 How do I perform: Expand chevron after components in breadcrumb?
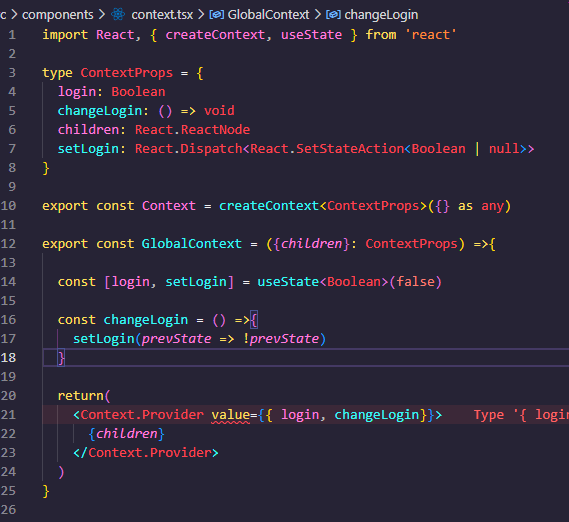pyautogui.click(x=102, y=15)
